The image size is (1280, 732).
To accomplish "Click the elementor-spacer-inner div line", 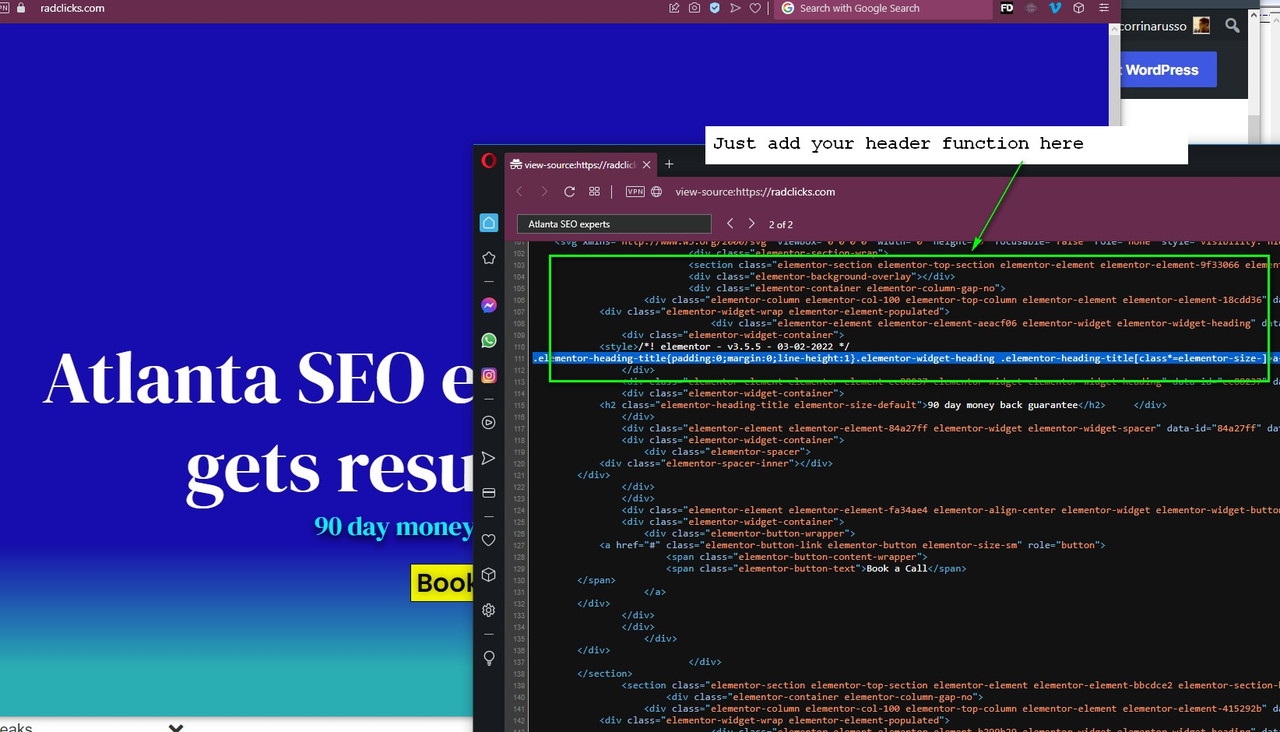I will pyautogui.click(x=716, y=463).
